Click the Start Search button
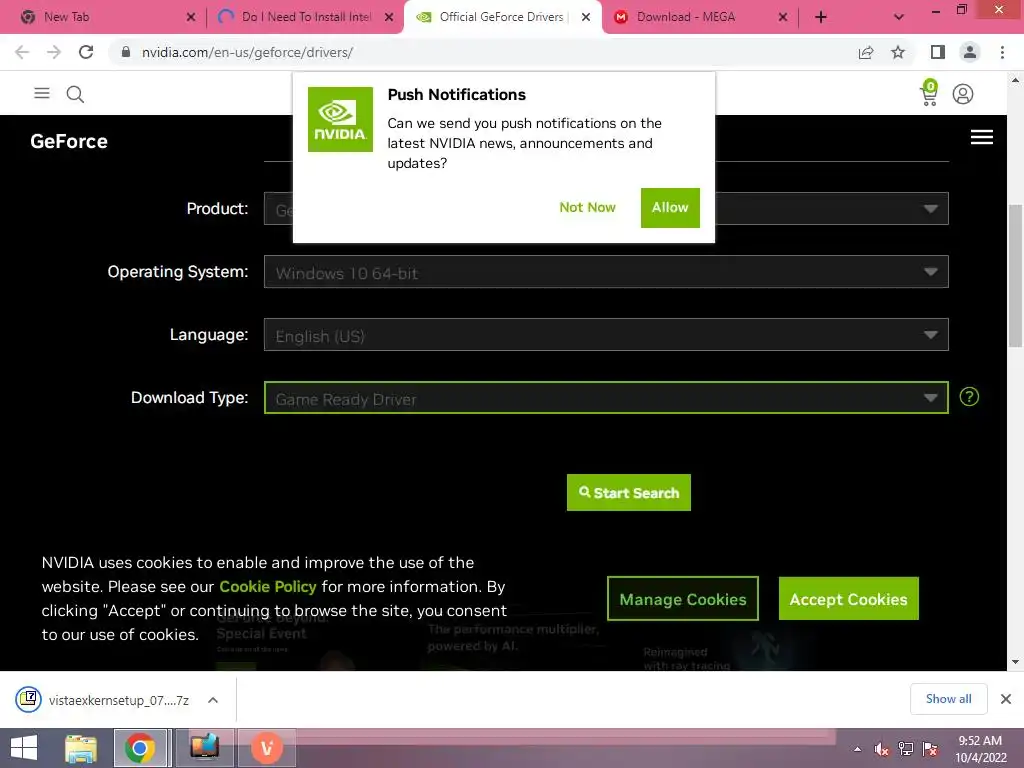 tap(628, 492)
